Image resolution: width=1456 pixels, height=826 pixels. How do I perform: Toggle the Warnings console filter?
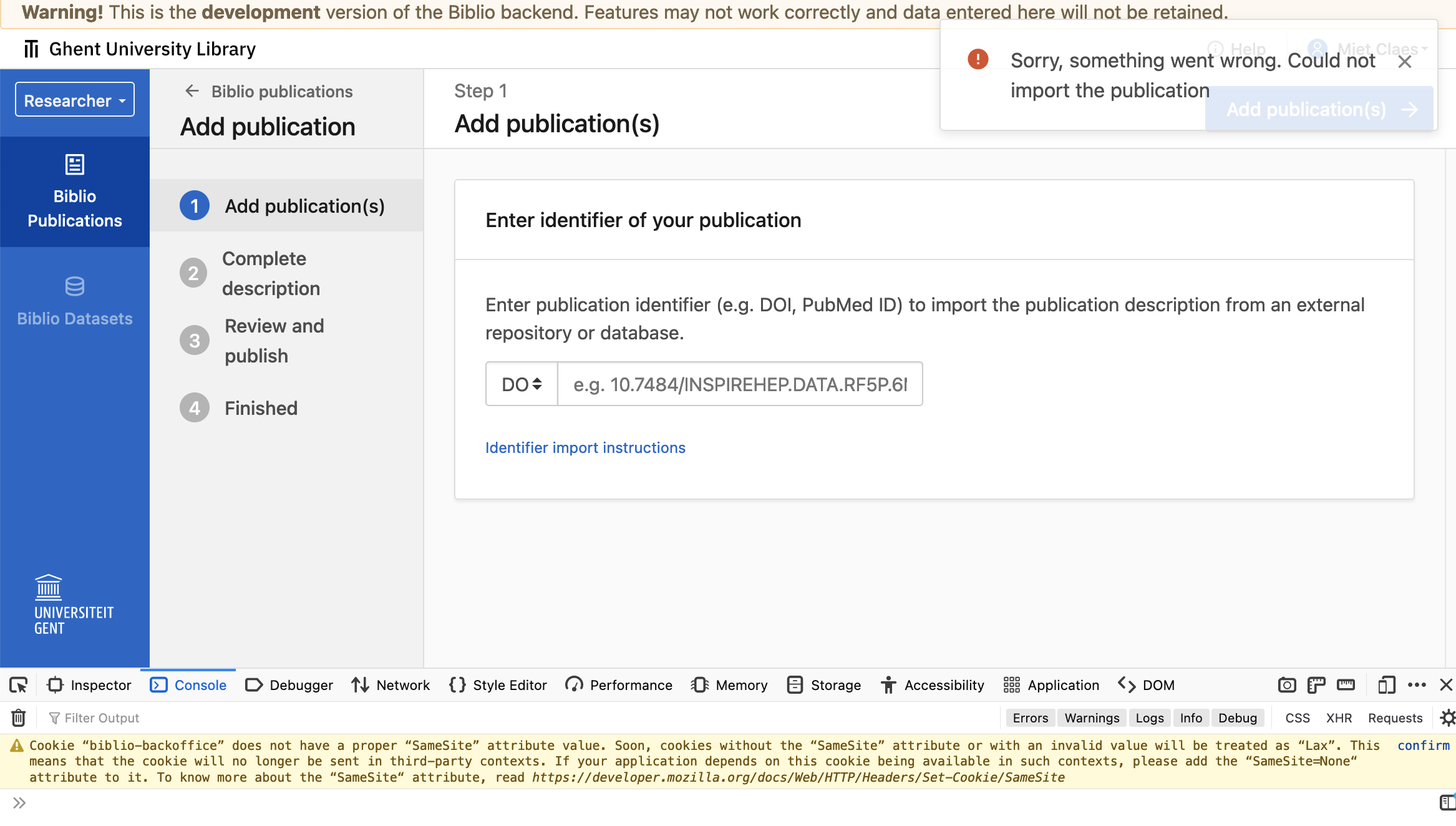tap(1091, 717)
